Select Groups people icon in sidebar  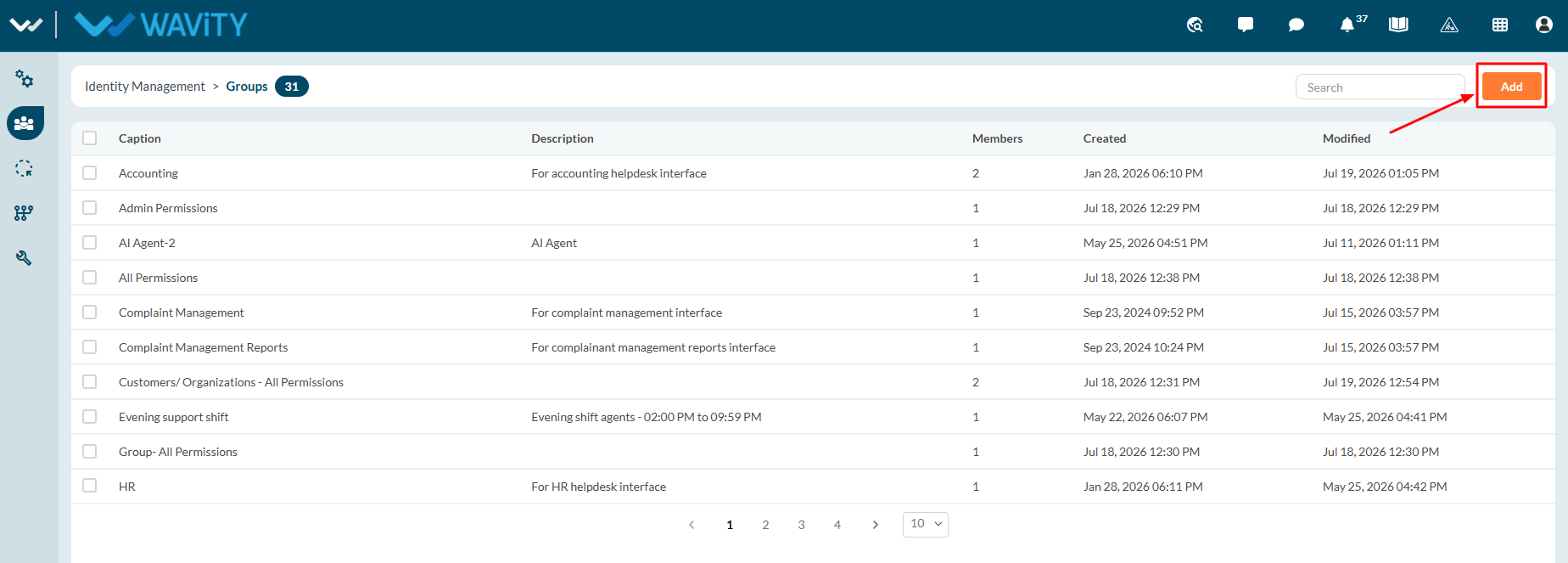click(x=25, y=123)
